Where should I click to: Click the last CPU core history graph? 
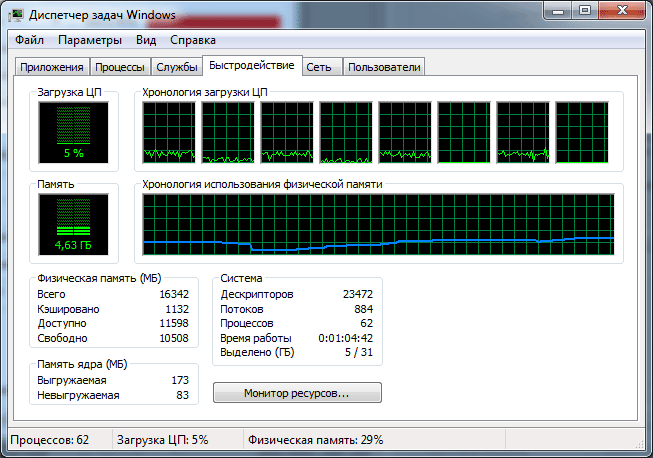(x=582, y=132)
